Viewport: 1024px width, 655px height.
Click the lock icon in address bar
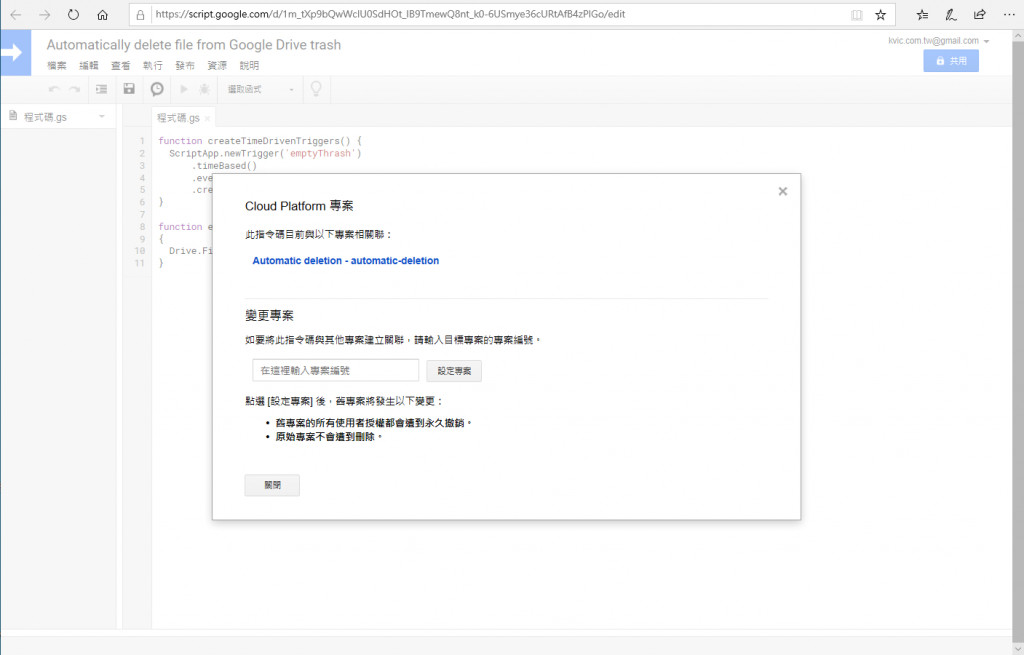pyautogui.click(x=140, y=14)
